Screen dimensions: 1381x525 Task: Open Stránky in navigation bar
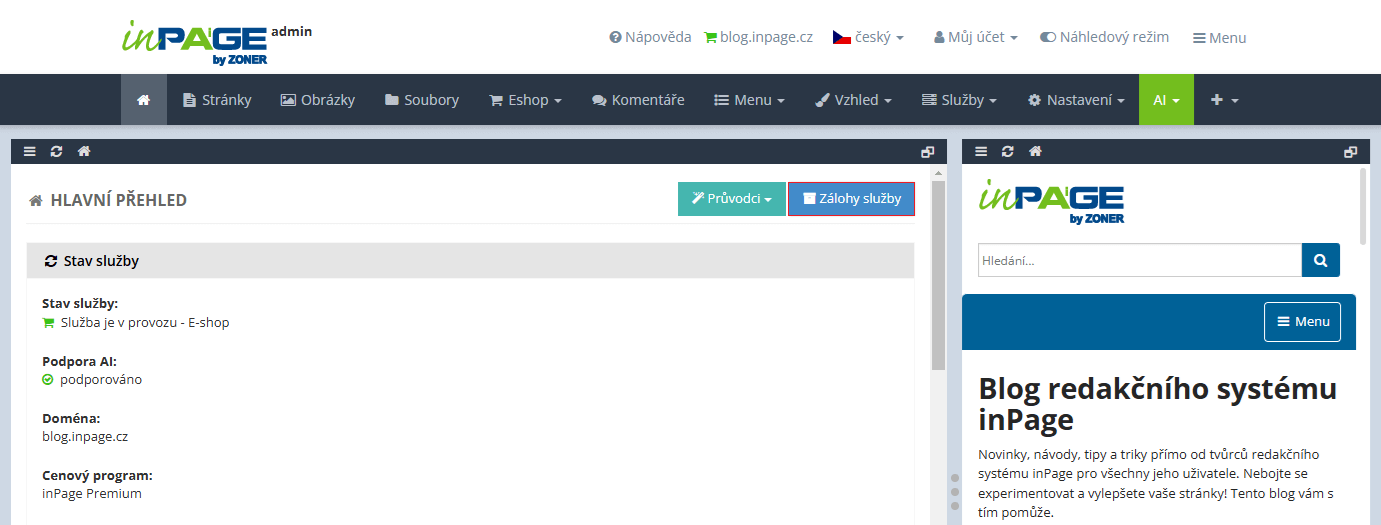click(217, 100)
